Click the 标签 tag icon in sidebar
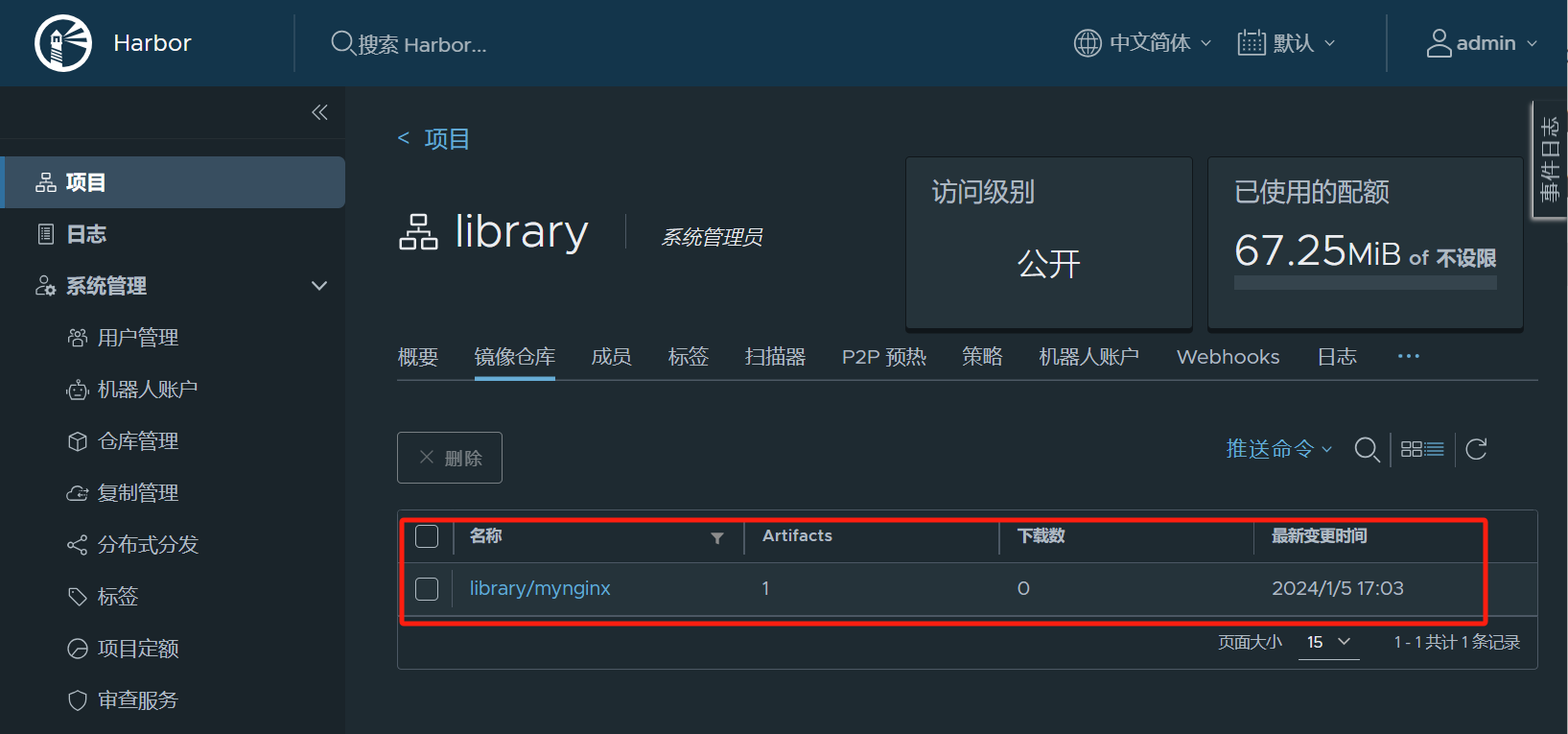The image size is (1568, 734). pos(78,597)
